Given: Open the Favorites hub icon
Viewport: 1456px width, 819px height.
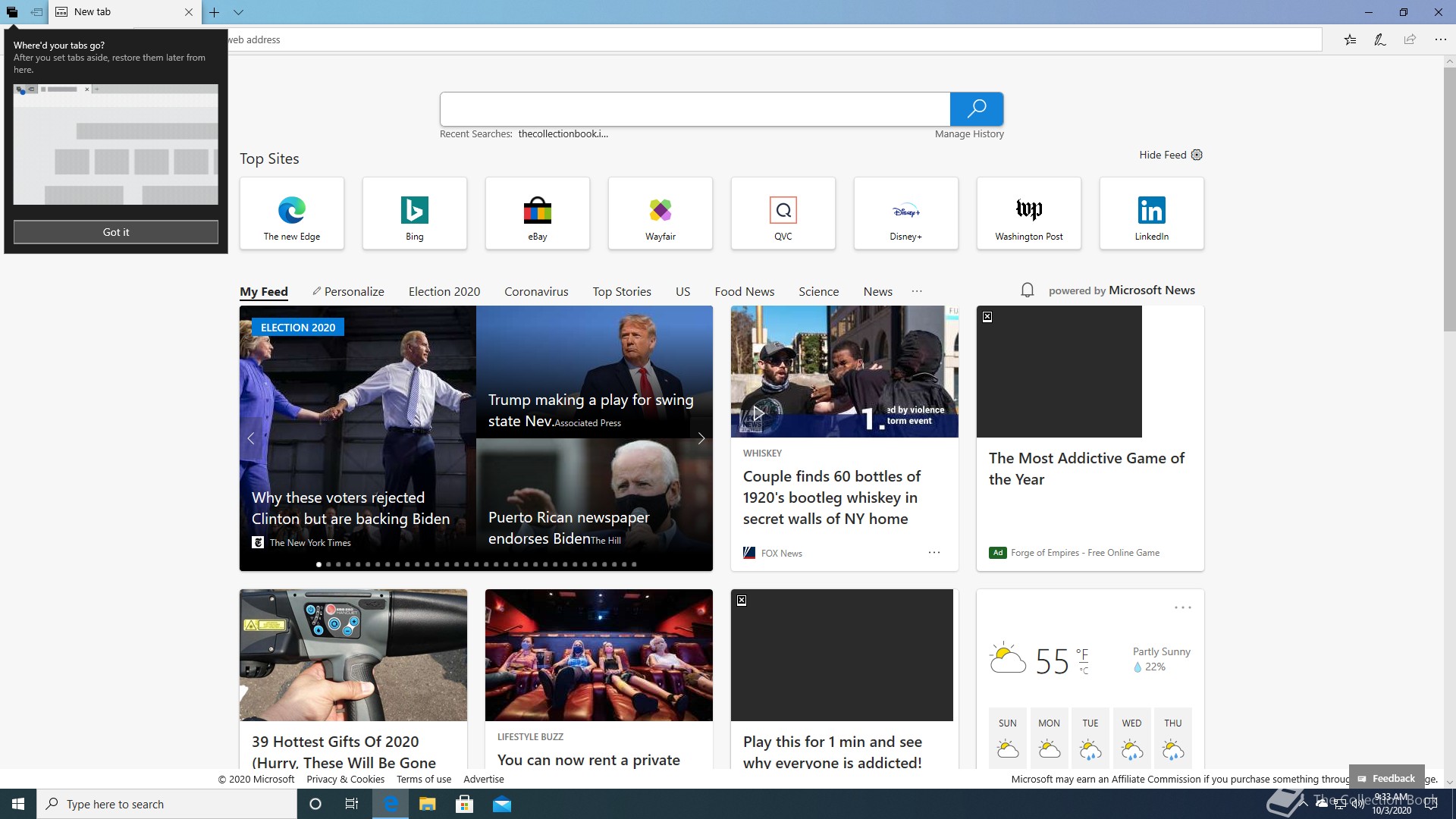Looking at the screenshot, I should (1350, 39).
